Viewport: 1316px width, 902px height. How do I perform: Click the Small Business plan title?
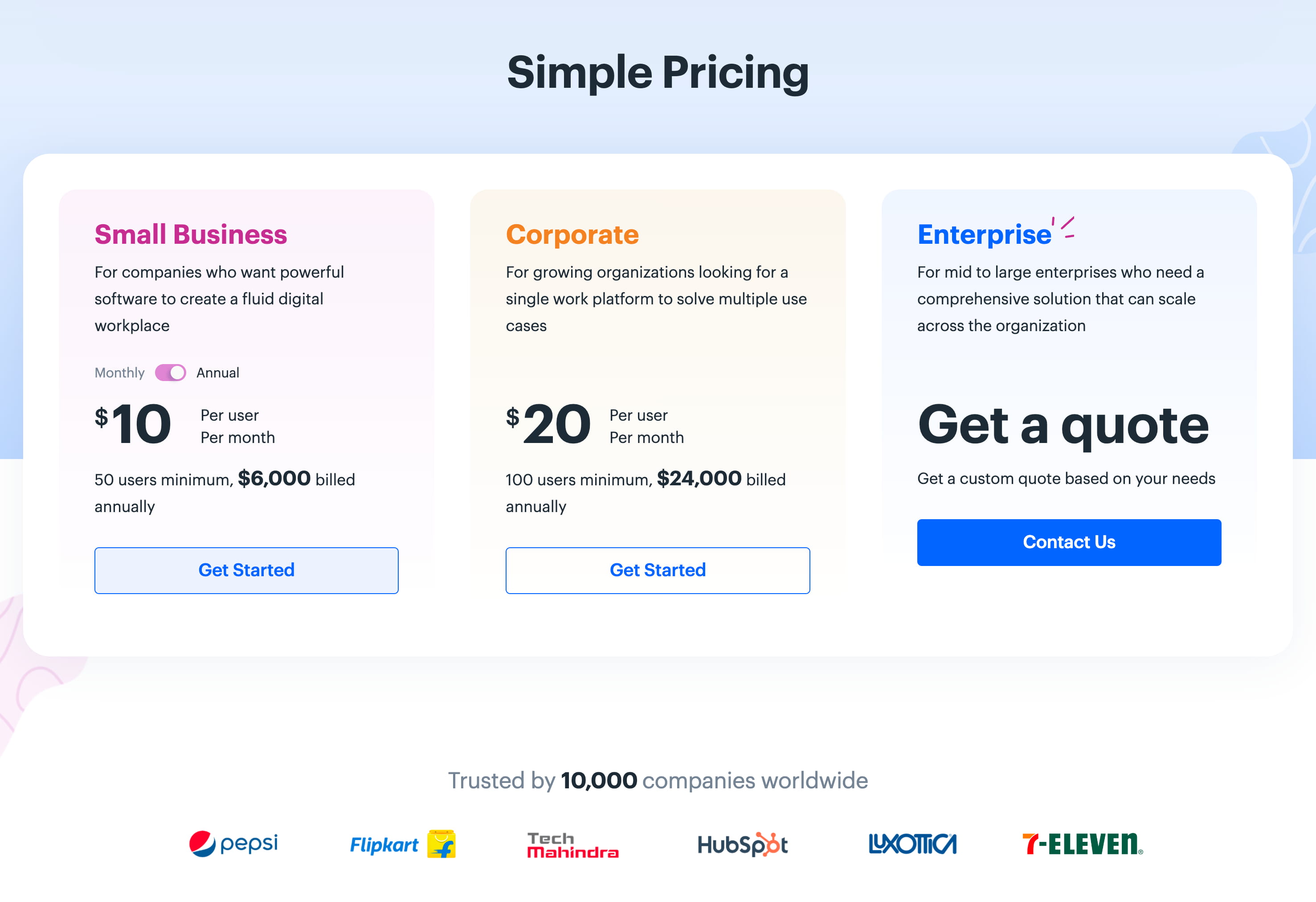tap(191, 234)
